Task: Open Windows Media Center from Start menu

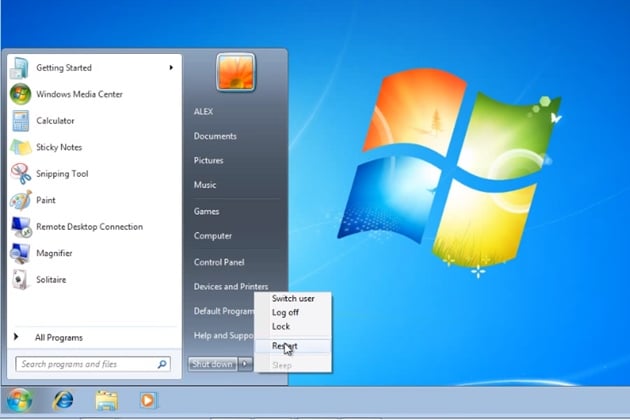Action: (x=79, y=94)
